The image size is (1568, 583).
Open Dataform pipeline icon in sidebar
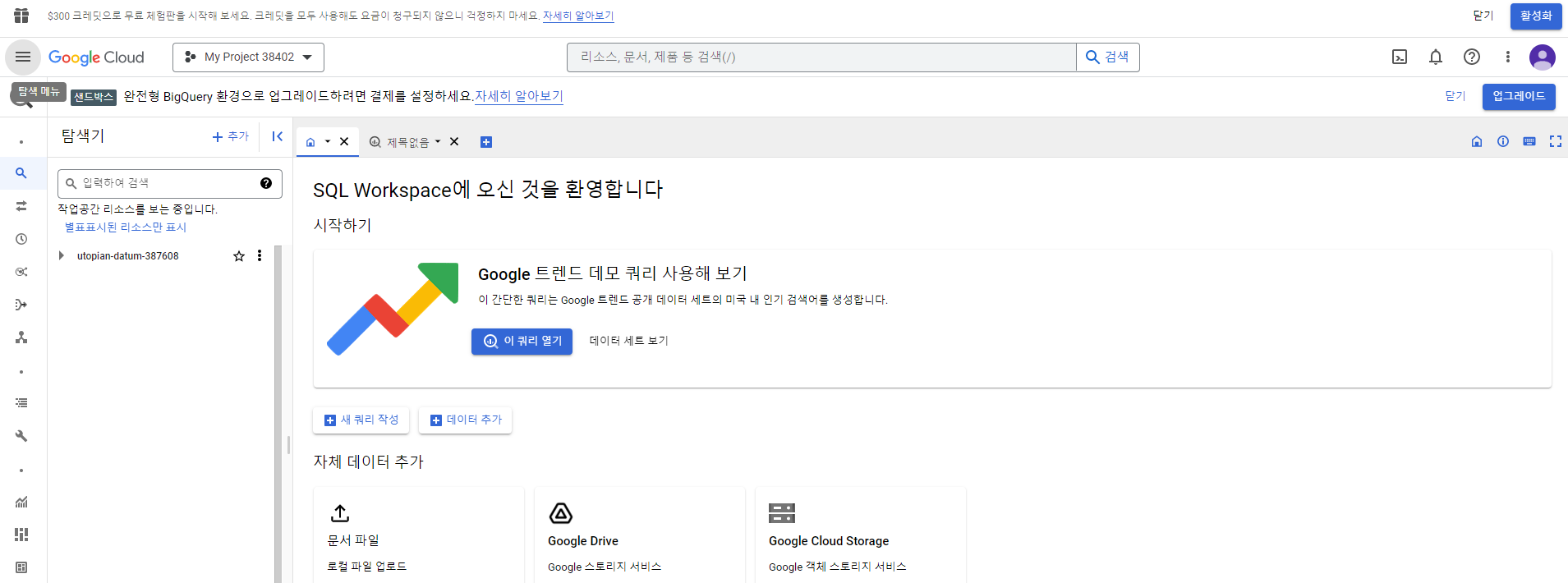click(x=21, y=305)
